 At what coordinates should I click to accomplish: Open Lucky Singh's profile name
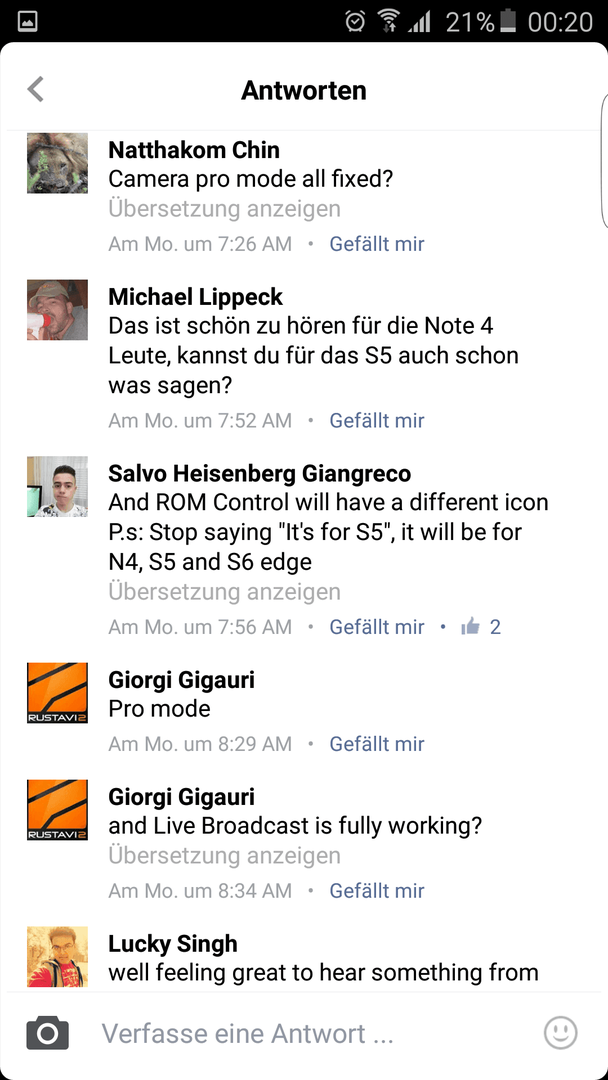(173, 944)
